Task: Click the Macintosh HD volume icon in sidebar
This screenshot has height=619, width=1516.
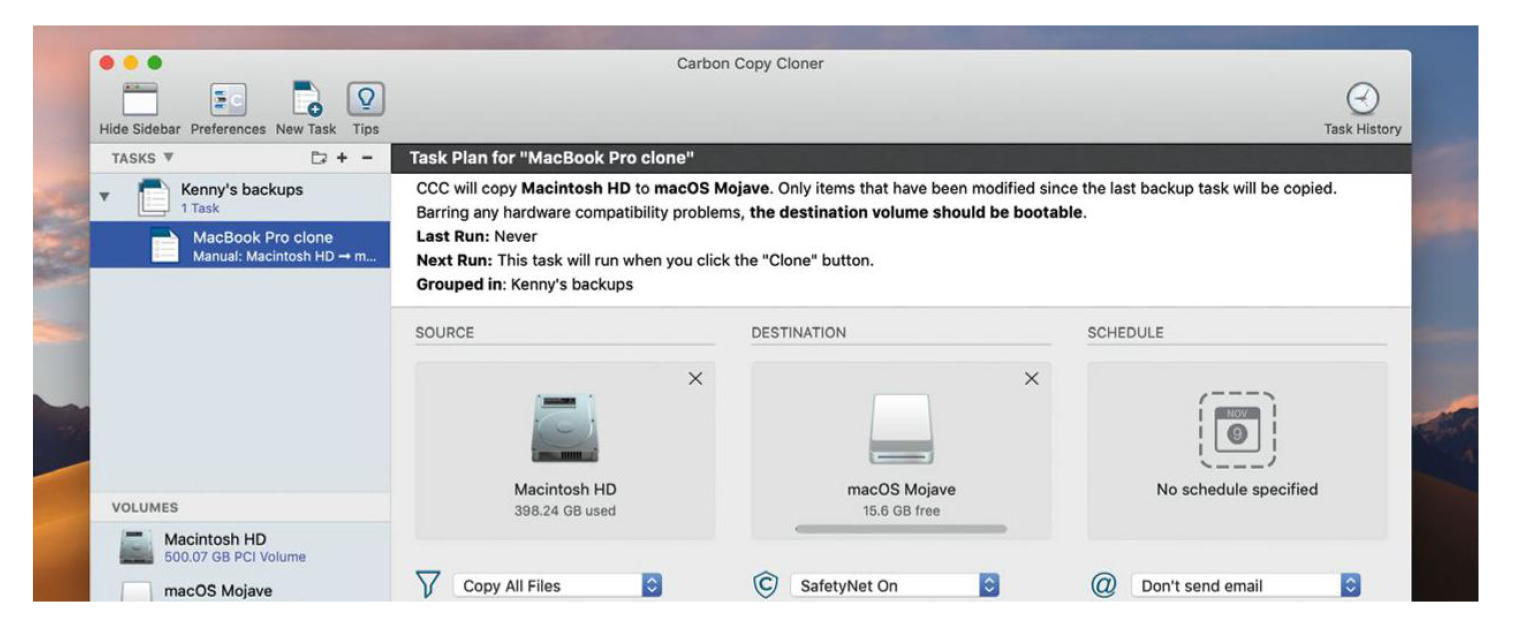Action: (x=137, y=546)
